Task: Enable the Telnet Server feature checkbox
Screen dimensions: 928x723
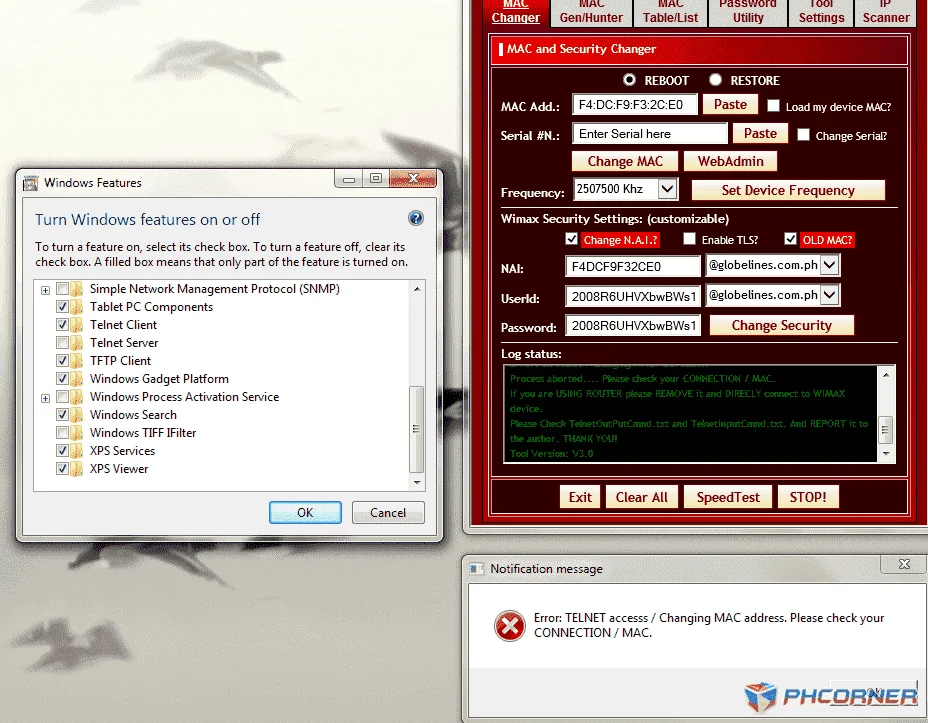Action: [x=62, y=343]
